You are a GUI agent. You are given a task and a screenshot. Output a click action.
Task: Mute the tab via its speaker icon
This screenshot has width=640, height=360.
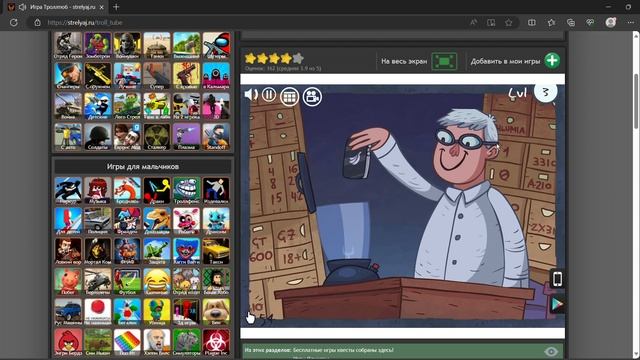[x=22, y=7]
